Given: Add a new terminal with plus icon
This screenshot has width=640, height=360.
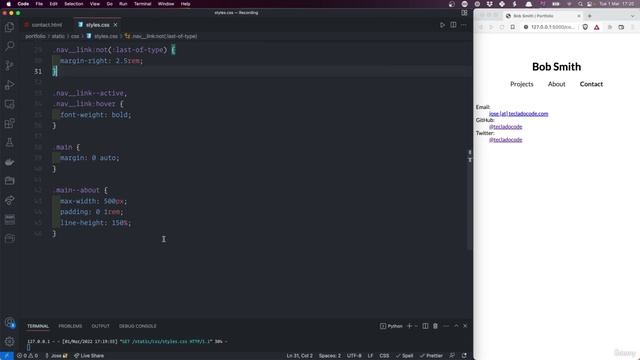Looking at the screenshot, I should click(409, 326).
